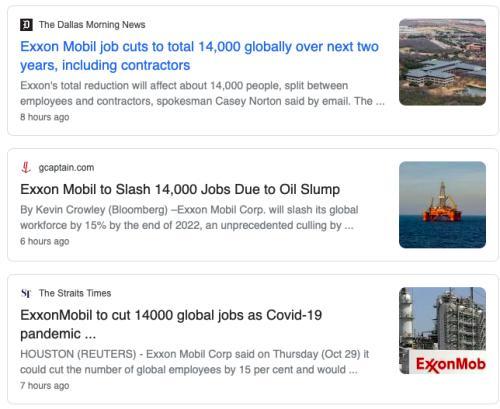Click the '8 hours ago' timestamp
Screen dimensions: 500x409
(x=45, y=117)
